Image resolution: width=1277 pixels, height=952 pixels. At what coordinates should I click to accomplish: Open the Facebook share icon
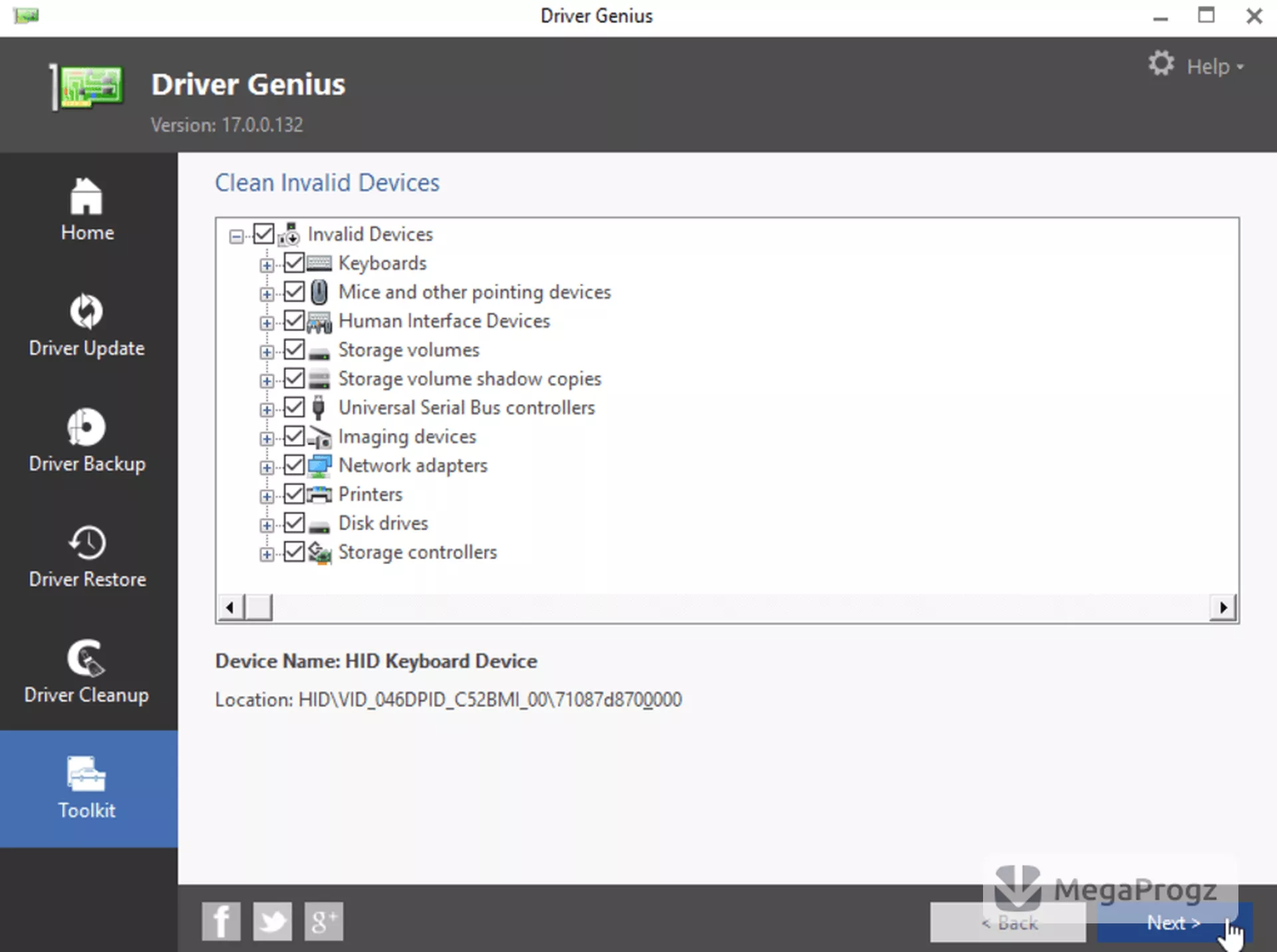pos(221,921)
